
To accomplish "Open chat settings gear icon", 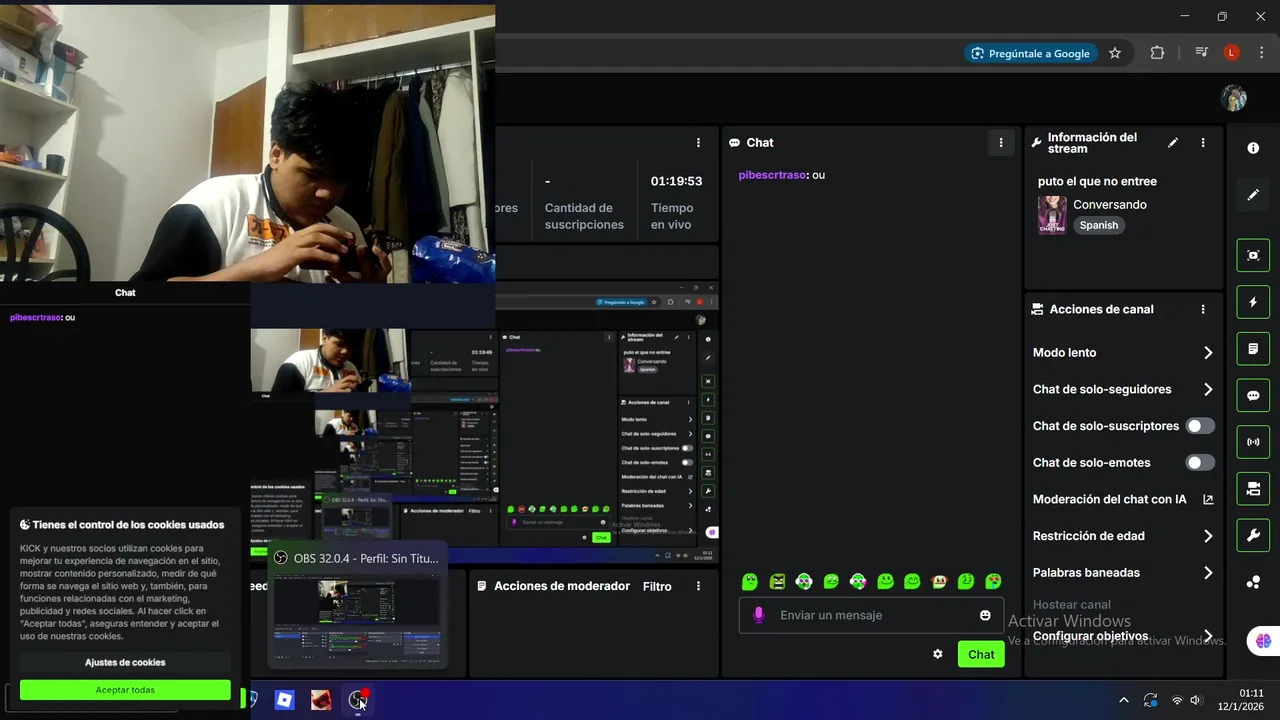I will pos(938,654).
